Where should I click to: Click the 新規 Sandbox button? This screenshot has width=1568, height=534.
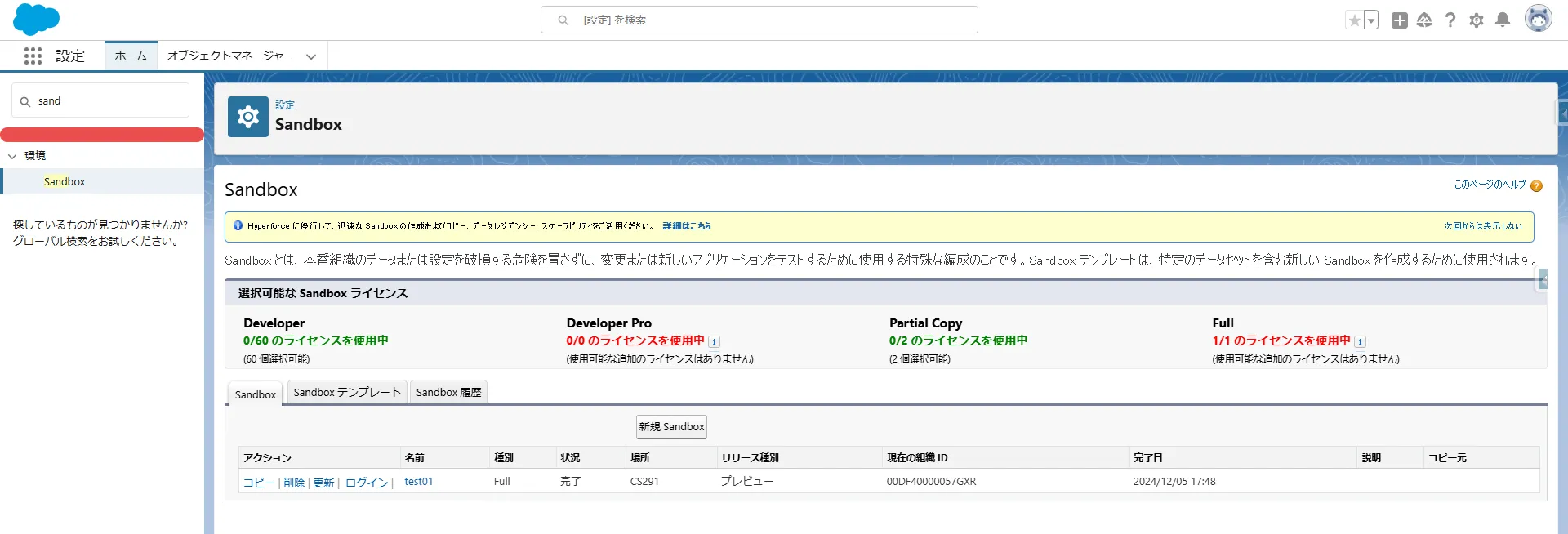tap(671, 427)
